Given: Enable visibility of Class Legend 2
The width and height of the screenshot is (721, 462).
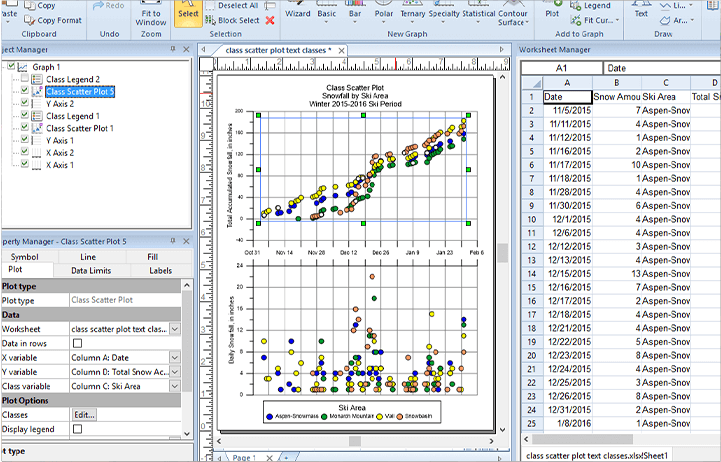Looking at the screenshot, I should coord(25,79).
